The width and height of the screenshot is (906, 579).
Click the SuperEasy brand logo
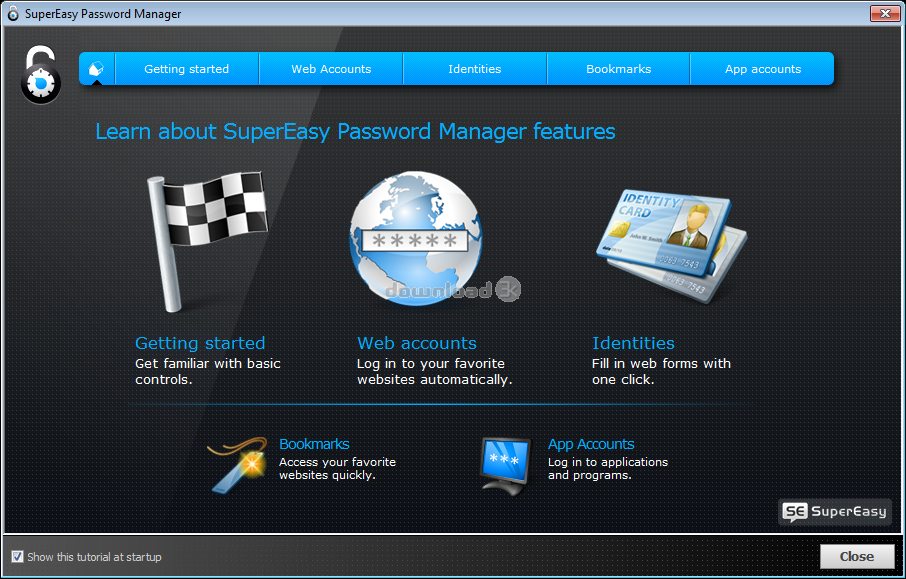tap(835, 511)
